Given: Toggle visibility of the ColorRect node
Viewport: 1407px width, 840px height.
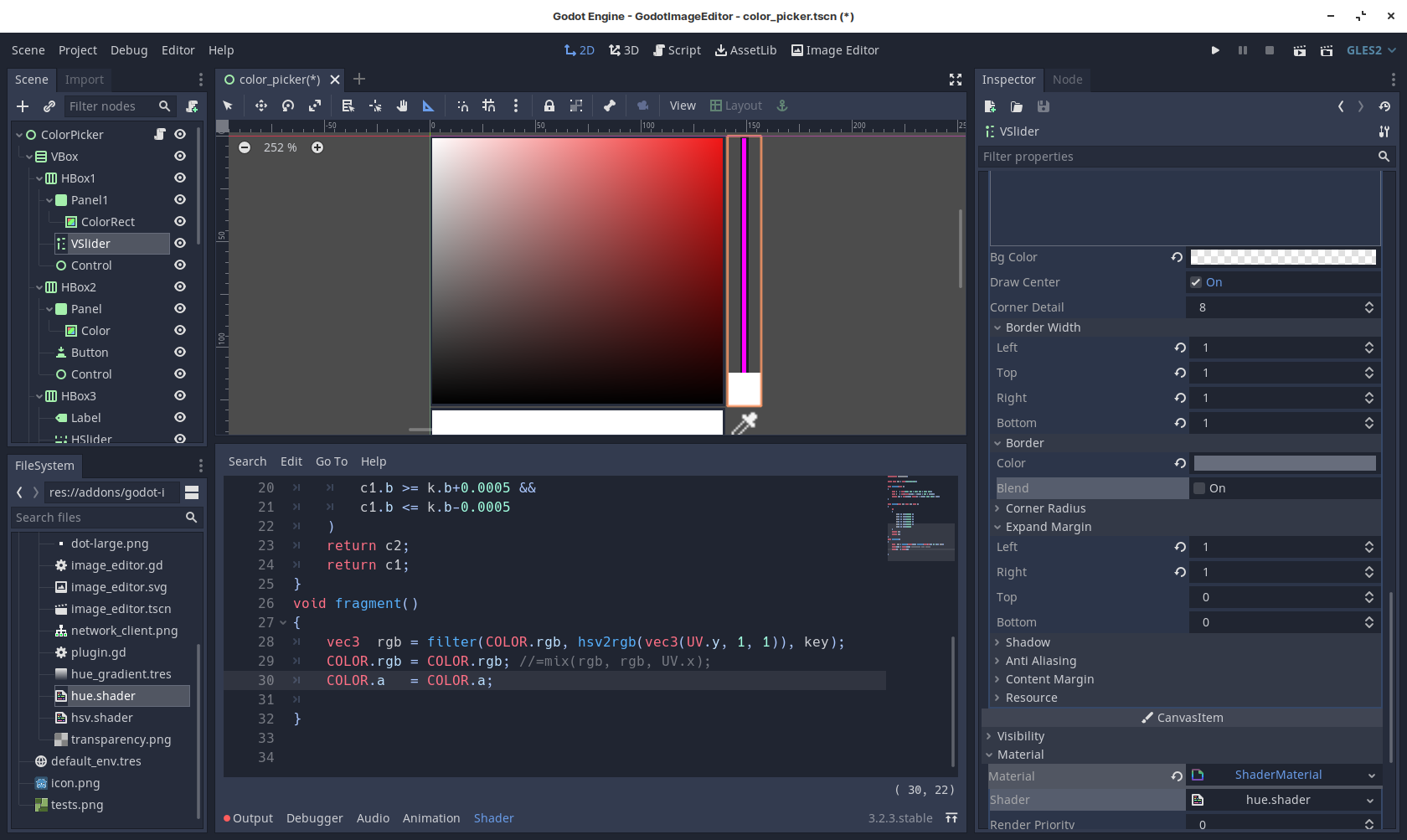Looking at the screenshot, I should coord(180,221).
